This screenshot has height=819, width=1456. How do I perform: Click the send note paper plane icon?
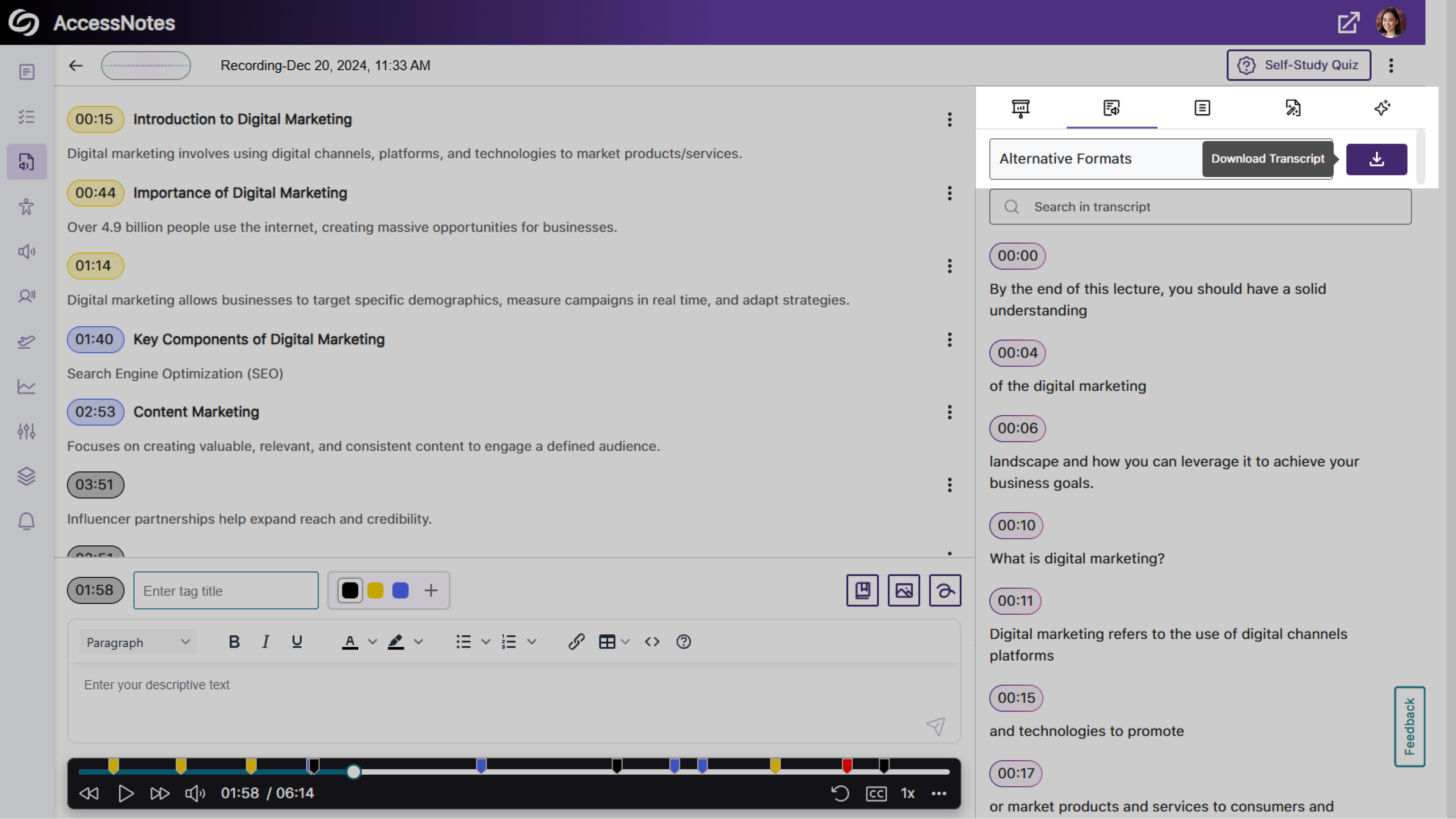[935, 726]
